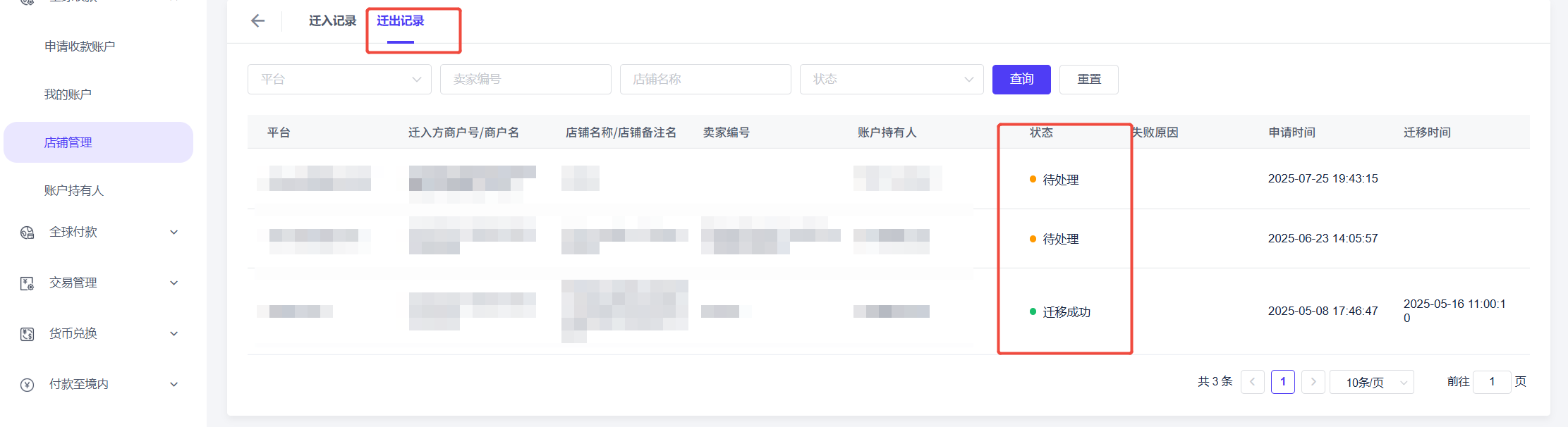The width and height of the screenshot is (1568, 427).
Task: Go to previous page arrow
Action: point(1252,382)
